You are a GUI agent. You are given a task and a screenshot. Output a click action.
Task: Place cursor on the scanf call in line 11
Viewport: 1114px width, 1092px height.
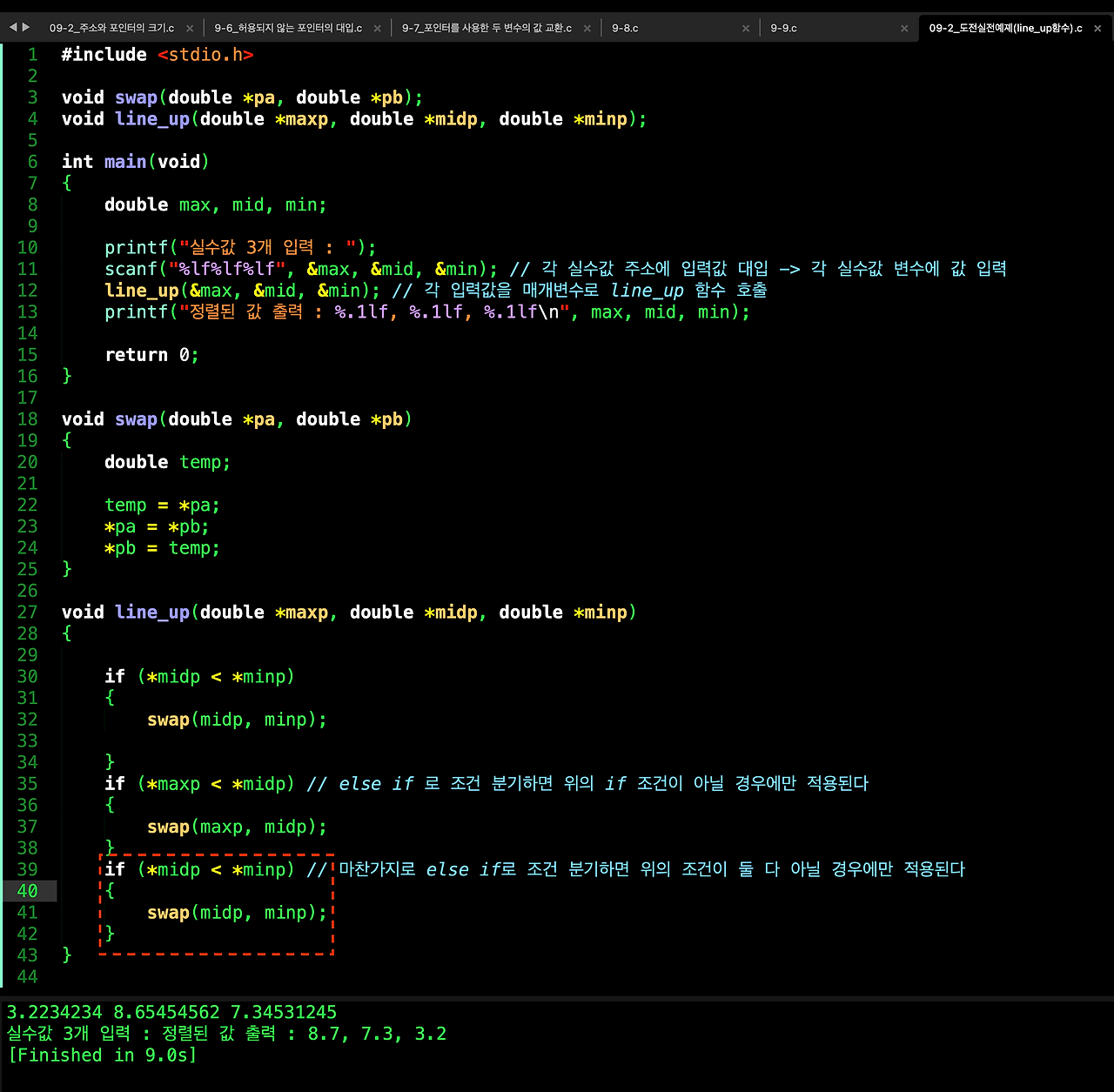click(x=131, y=269)
